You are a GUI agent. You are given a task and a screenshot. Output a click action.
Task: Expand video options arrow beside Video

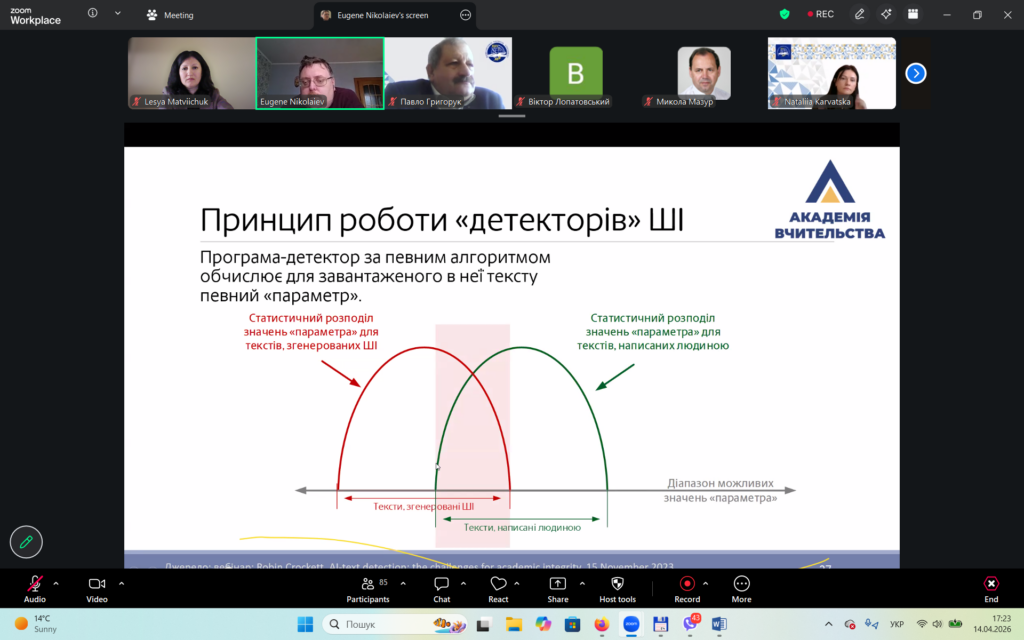[121, 583]
